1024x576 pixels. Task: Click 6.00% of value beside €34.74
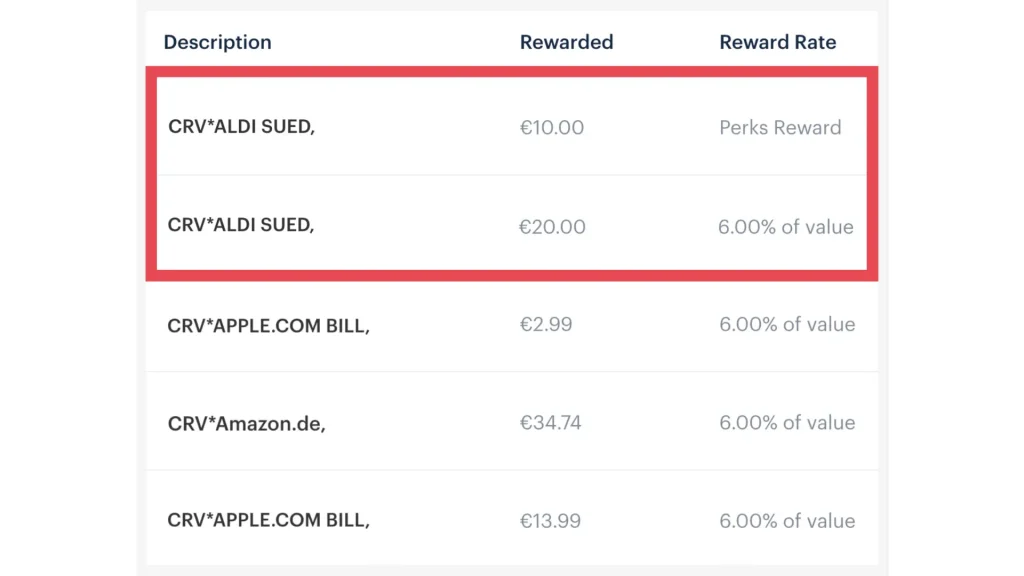786,423
